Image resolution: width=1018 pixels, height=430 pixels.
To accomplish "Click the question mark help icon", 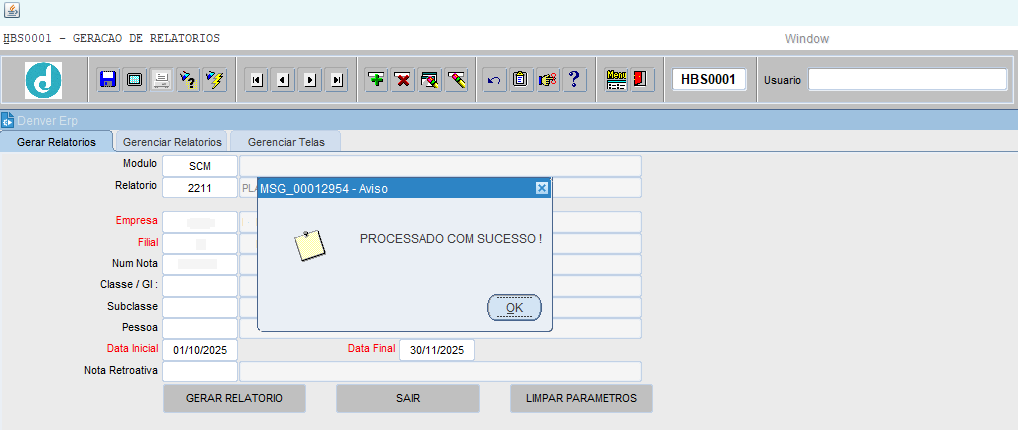I will pos(573,80).
